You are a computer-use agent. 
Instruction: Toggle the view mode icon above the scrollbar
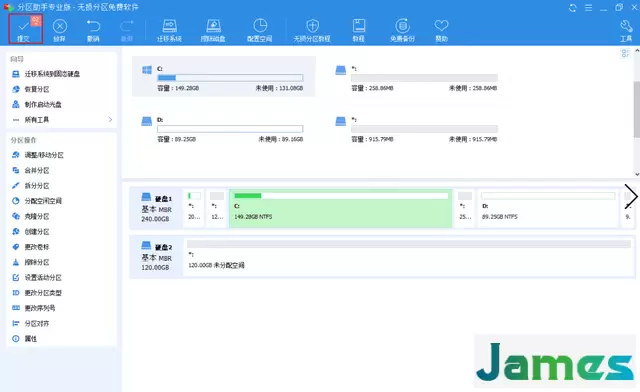click(x=625, y=53)
